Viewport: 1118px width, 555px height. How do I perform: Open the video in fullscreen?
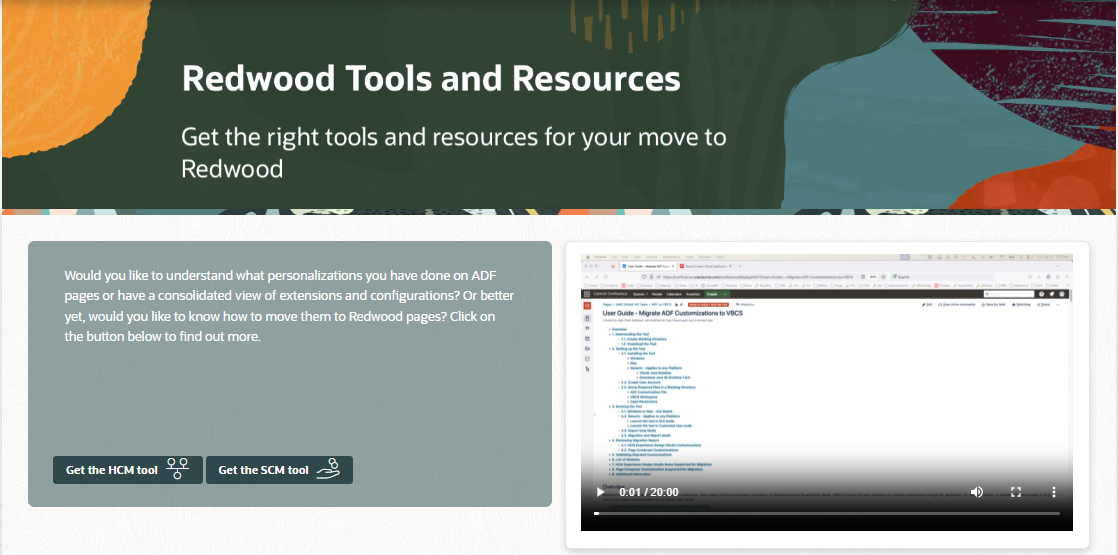pos(1016,492)
